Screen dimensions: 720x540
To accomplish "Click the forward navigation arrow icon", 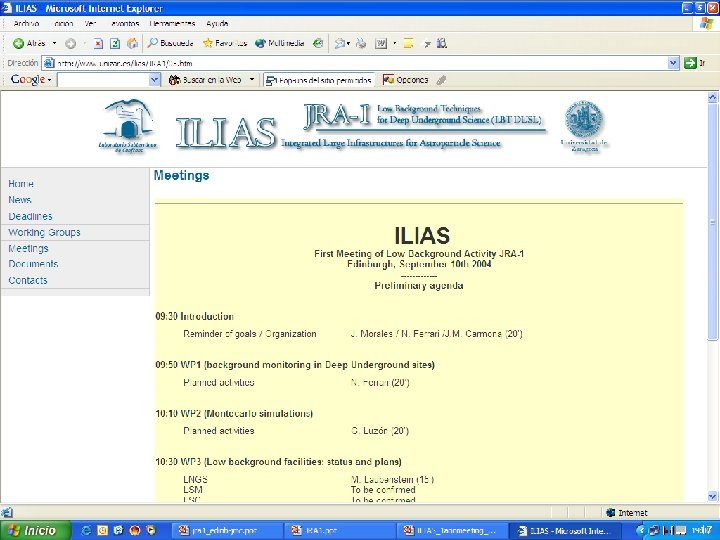I will tap(70, 44).
